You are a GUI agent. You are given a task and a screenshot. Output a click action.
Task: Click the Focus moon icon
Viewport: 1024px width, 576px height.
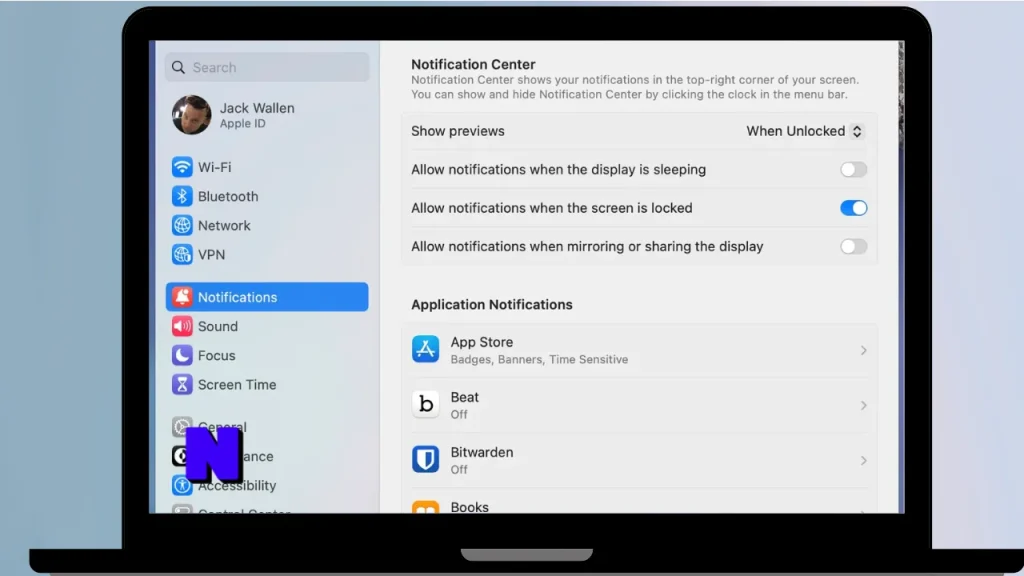tap(182, 355)
